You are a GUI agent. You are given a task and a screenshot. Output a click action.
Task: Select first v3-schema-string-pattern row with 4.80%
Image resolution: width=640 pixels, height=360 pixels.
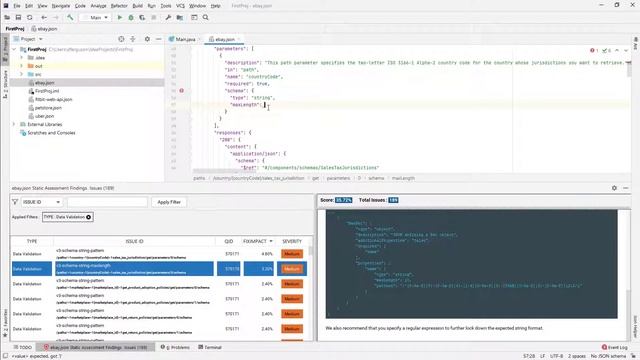tap(160, 254)
